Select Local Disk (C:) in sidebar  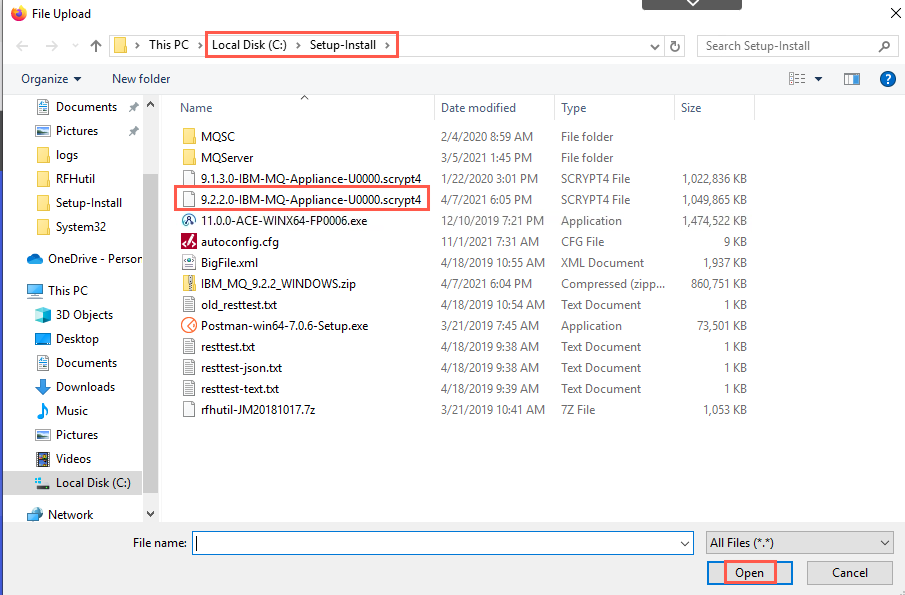(x=73, y=483)
